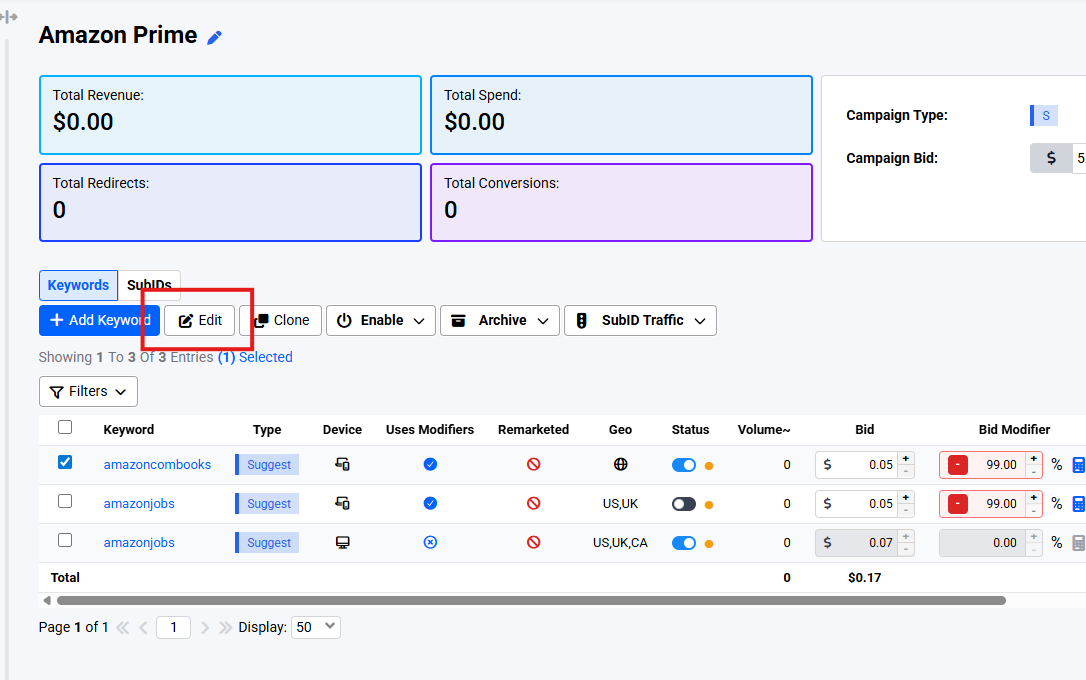
Task: Click the globe geo icon for amazoncombooks
Action: point(620,465)
